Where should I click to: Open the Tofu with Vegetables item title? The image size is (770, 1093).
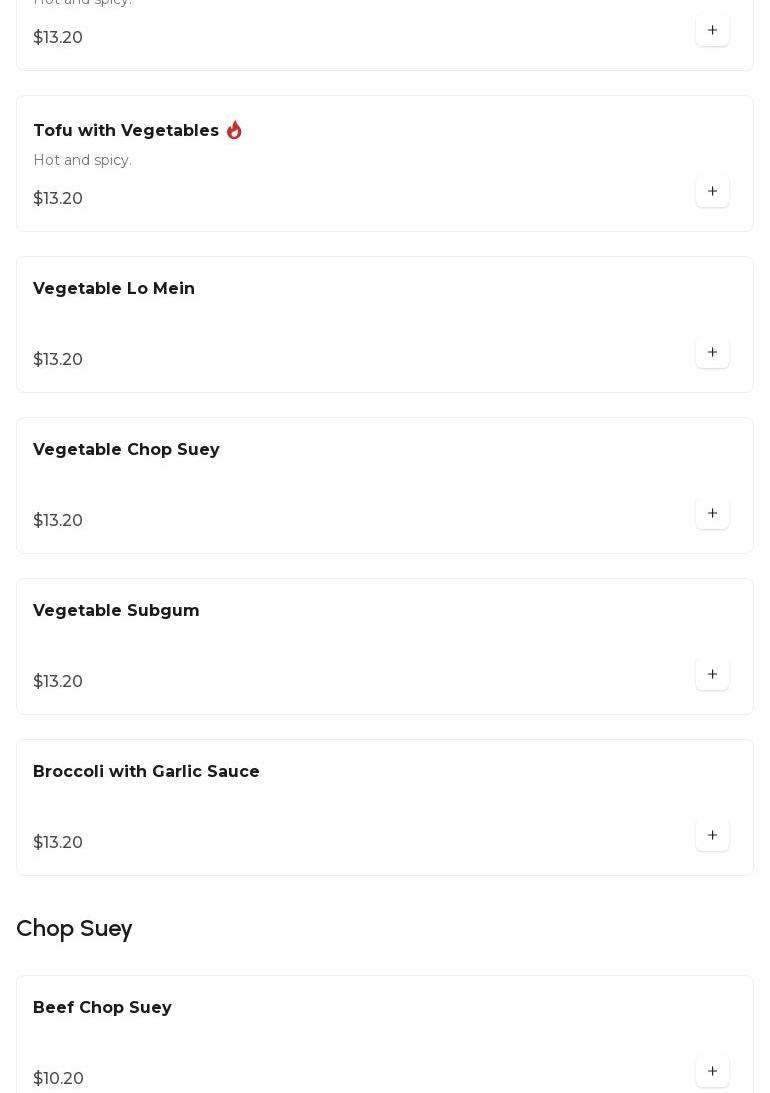click(x=126, y=131)
